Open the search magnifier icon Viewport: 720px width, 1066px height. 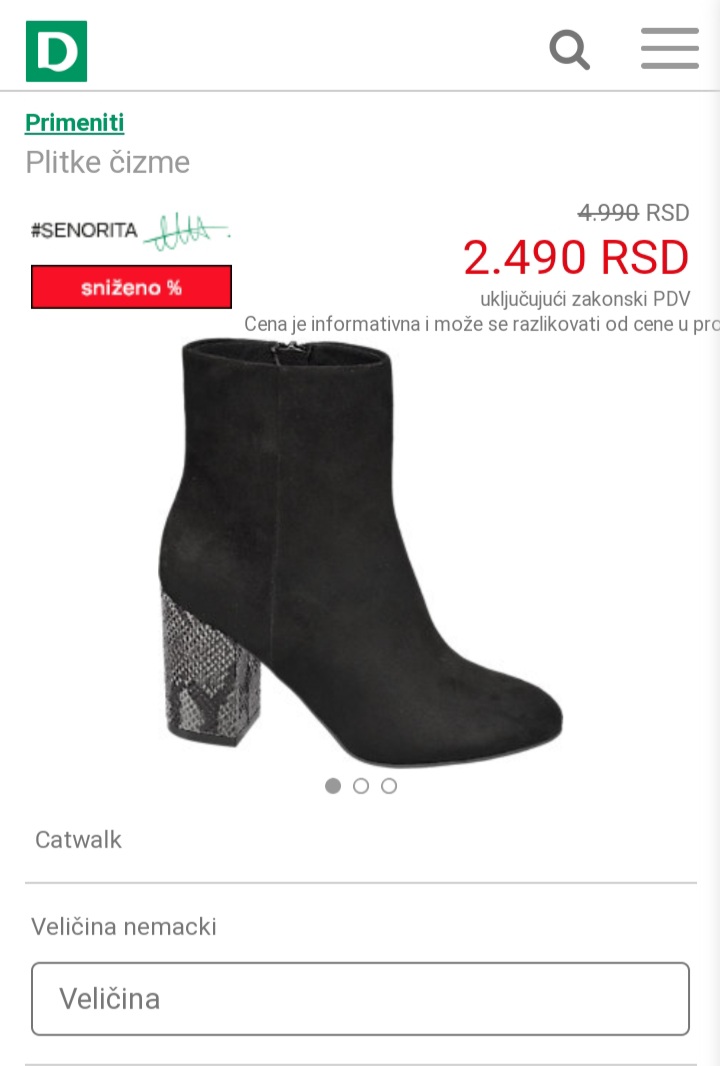point(569,50)
